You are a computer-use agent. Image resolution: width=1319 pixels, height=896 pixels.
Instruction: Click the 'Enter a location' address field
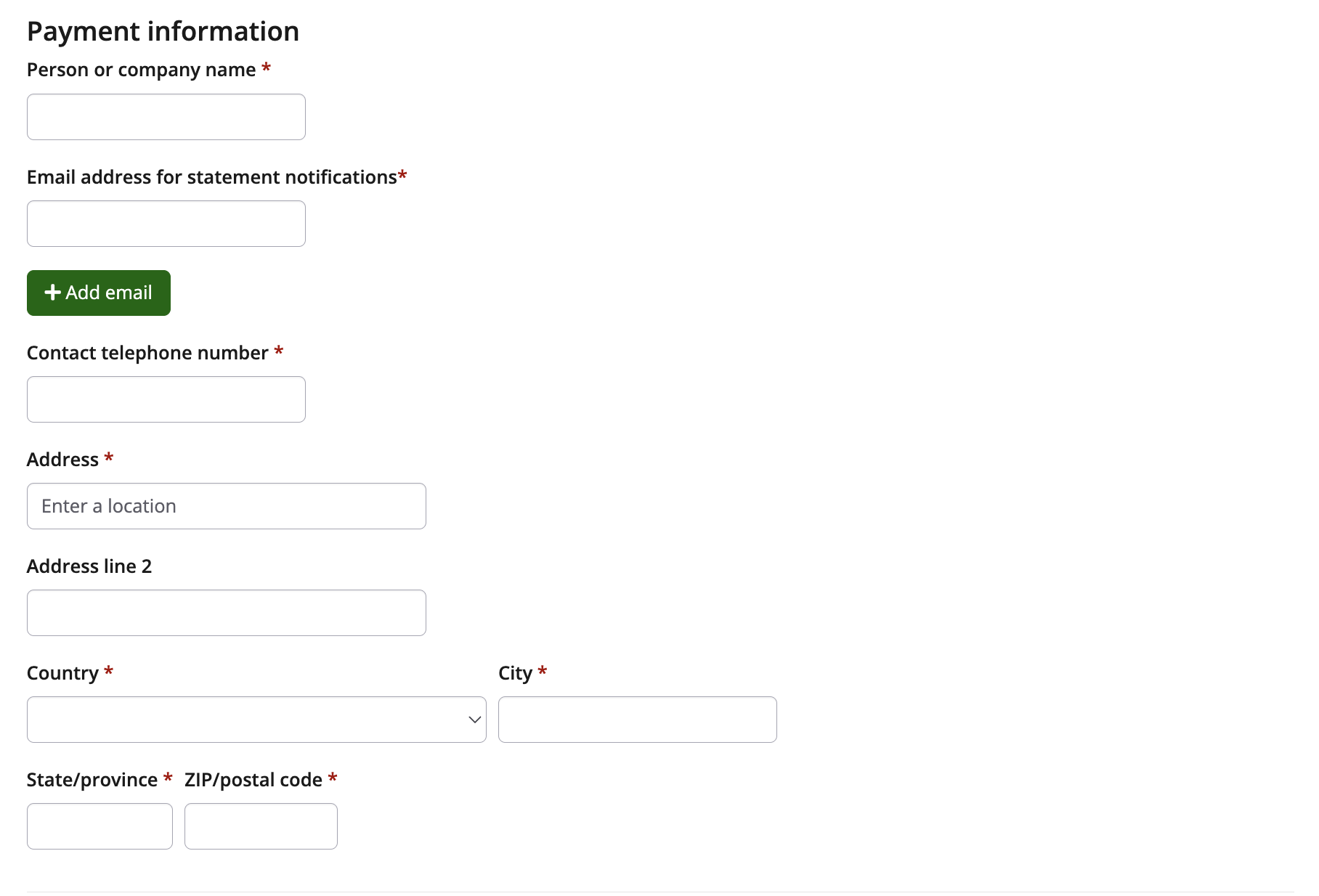tap(226, 506)
